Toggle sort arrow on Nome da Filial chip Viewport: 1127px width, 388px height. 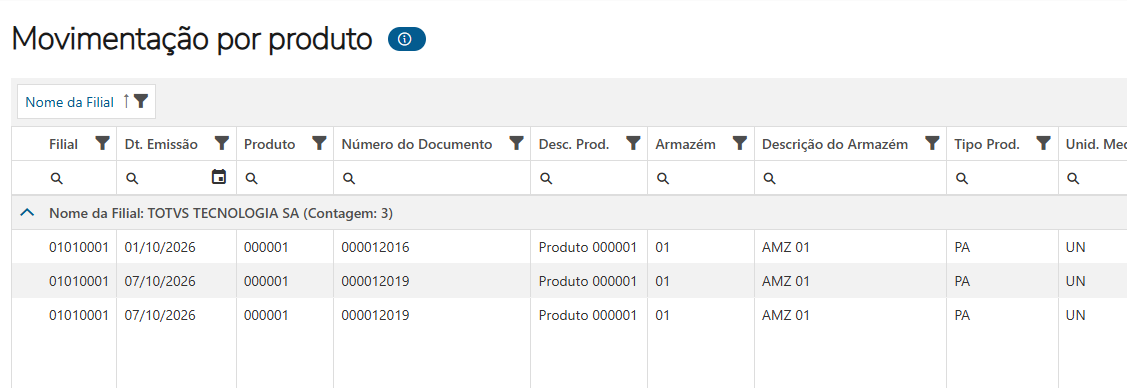(x=126, y=101)
